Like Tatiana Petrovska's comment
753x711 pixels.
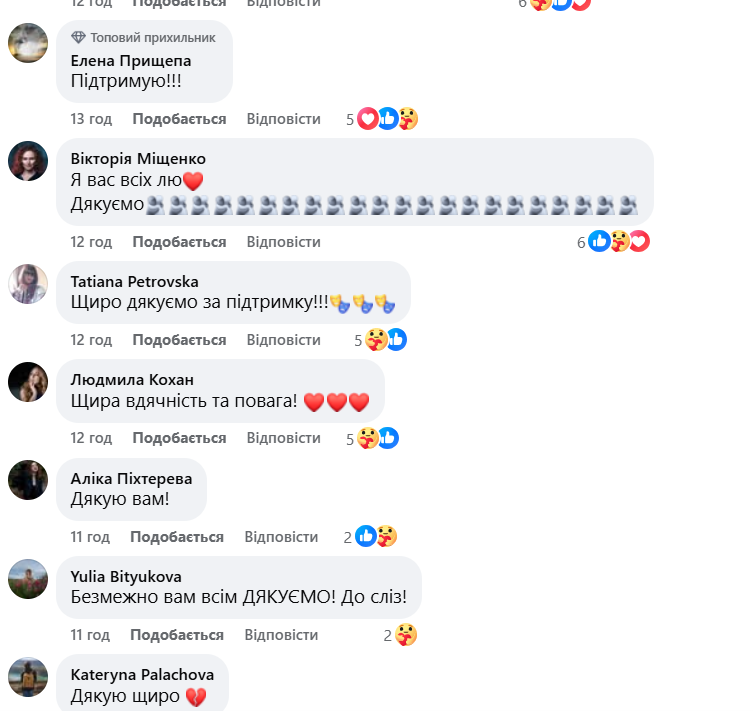point(179,340)
